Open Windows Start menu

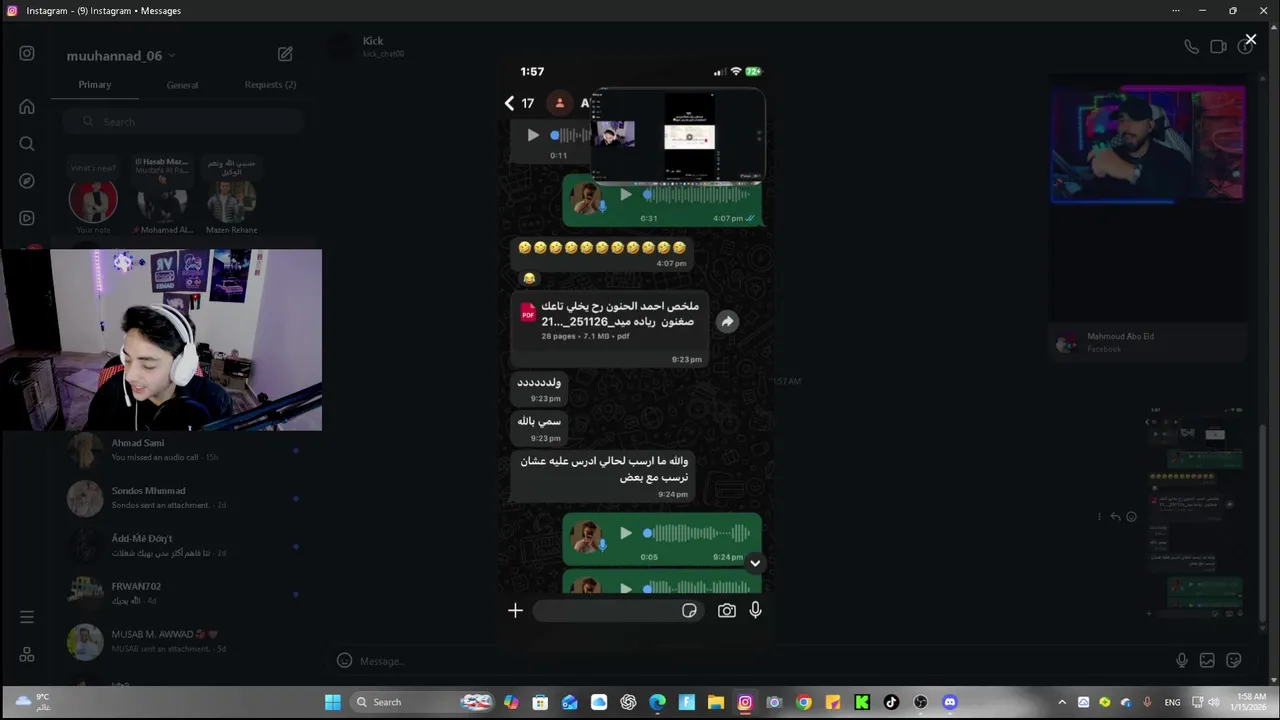point(333,702)
